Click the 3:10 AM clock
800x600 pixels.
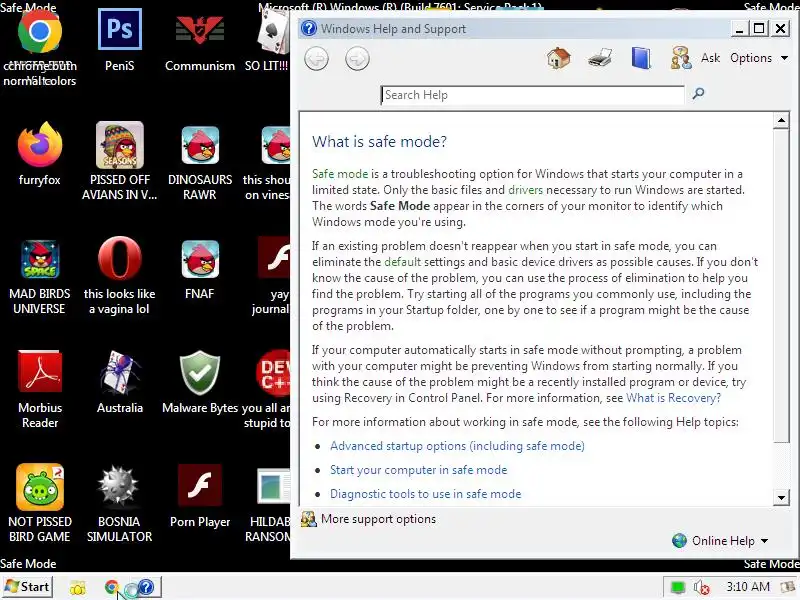(x=747, y=587)
